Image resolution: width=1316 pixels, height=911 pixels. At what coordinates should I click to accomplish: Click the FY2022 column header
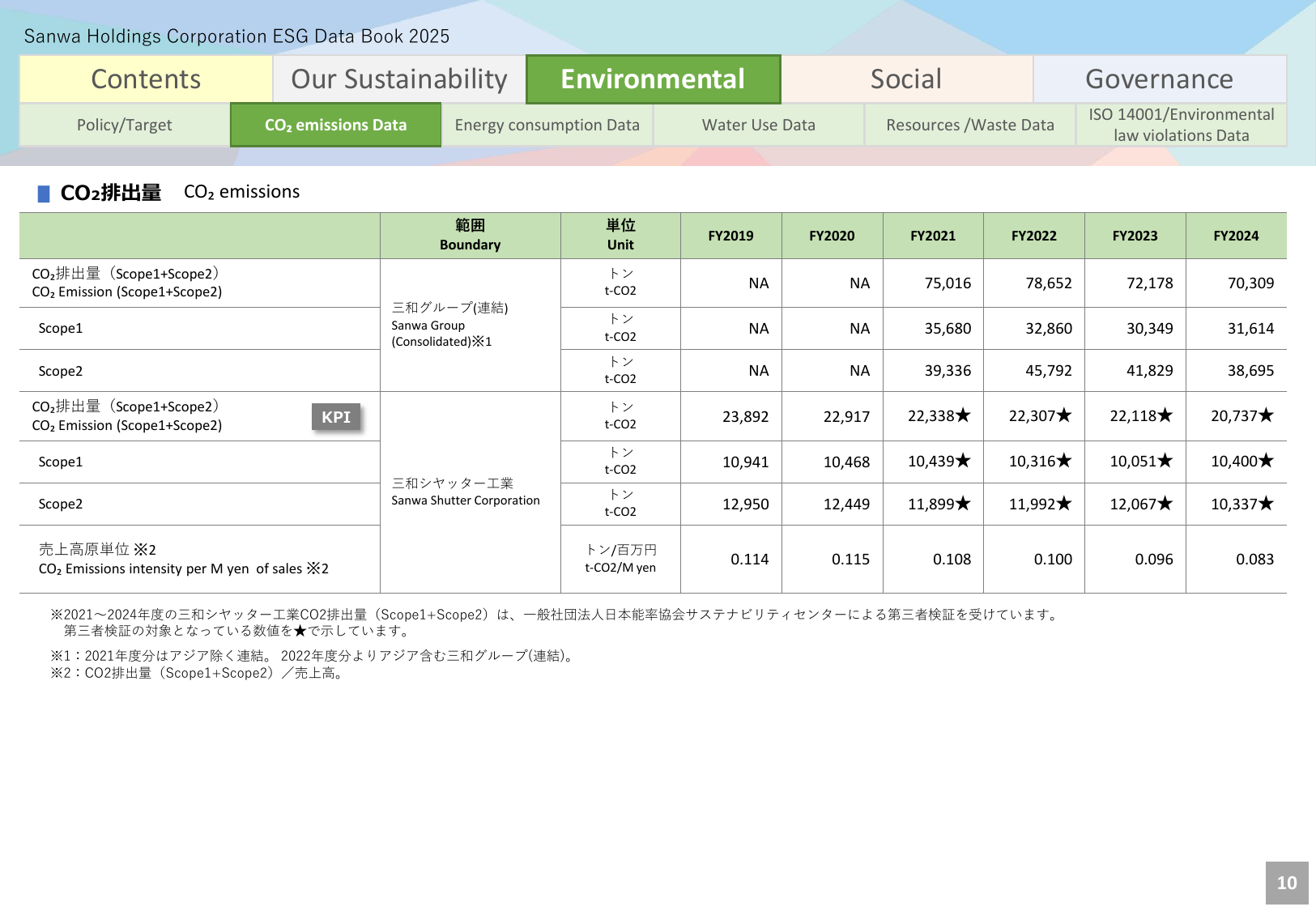tap(1034, 236)
